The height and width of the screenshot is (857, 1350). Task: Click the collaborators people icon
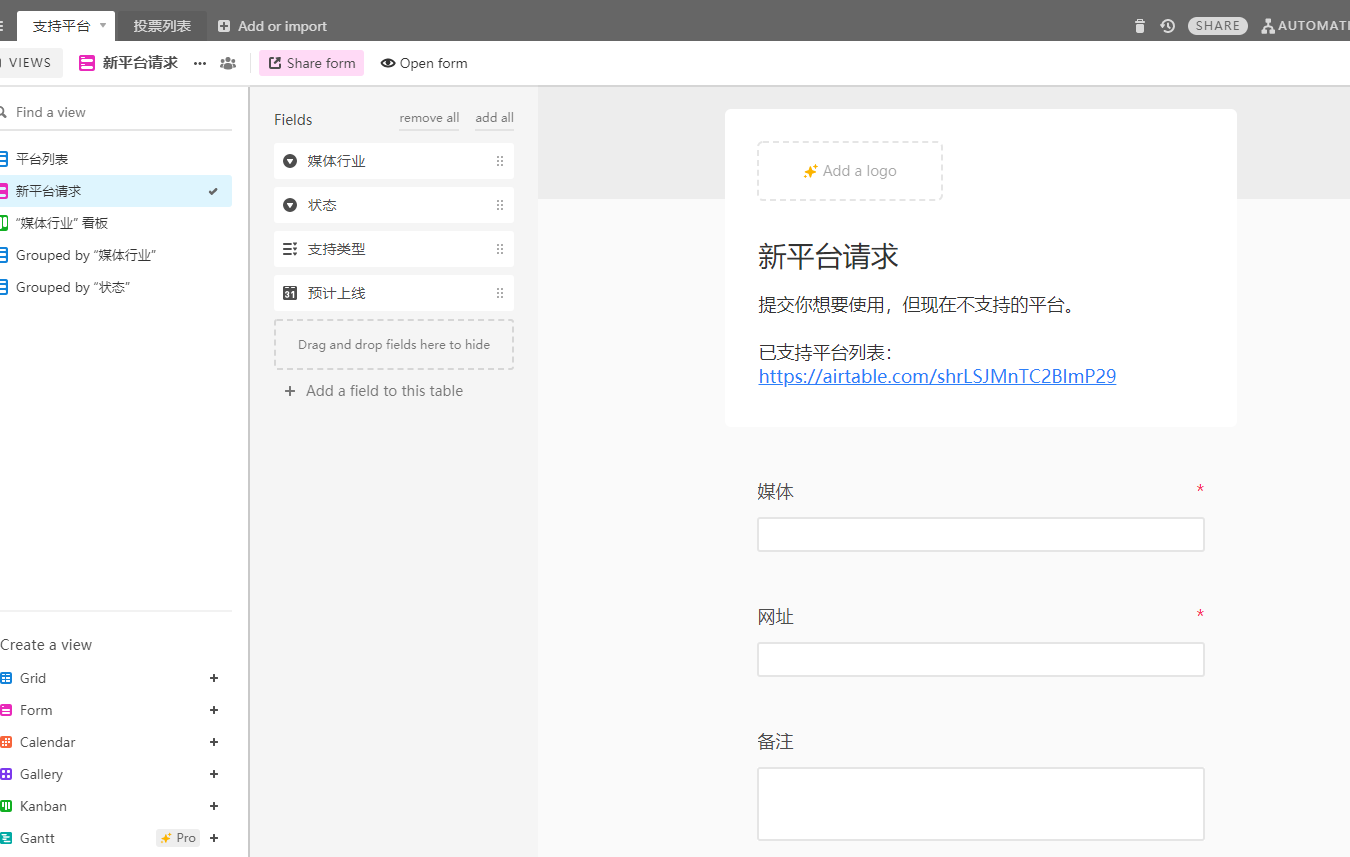tap(228, 63)
